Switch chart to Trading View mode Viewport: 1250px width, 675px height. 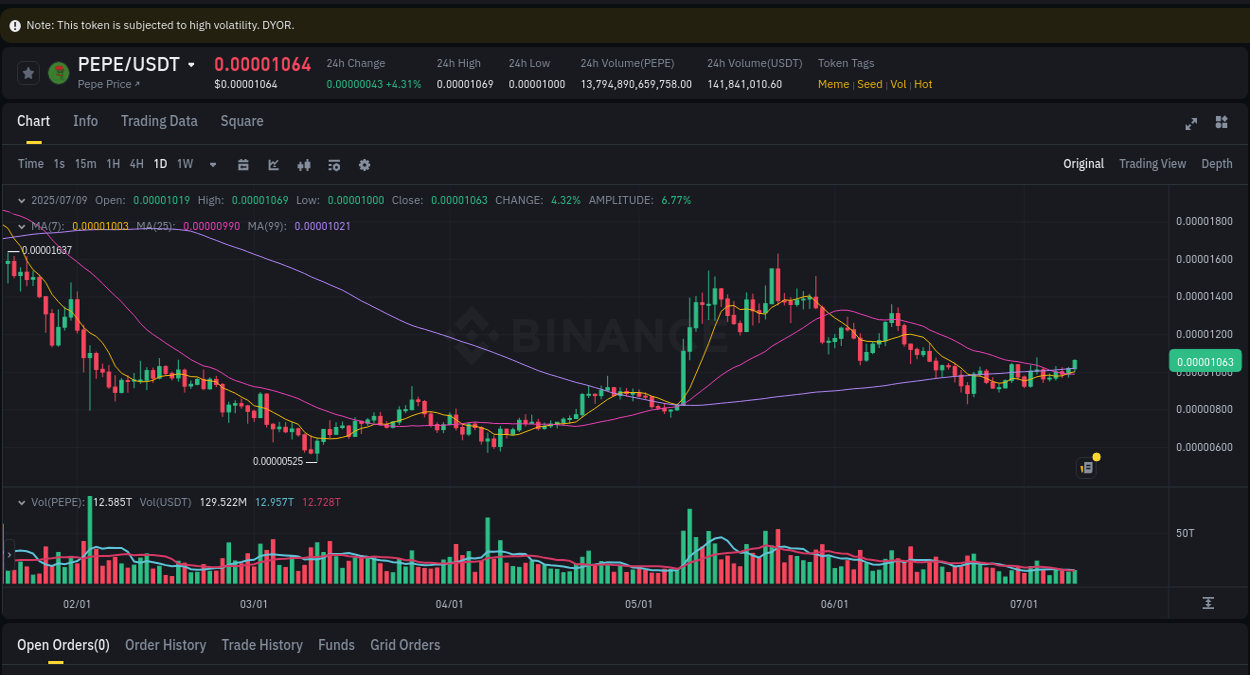[x=1152, y=163]
